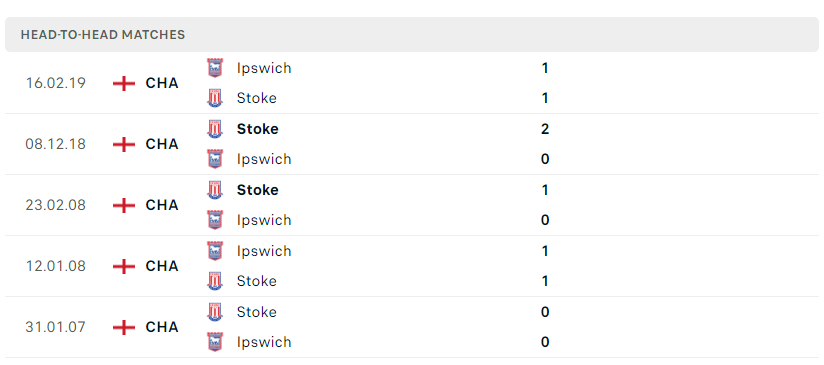Open the 16.02.19 match date
The width and height of the screenshot is (824, 365).
click(56, 83)
